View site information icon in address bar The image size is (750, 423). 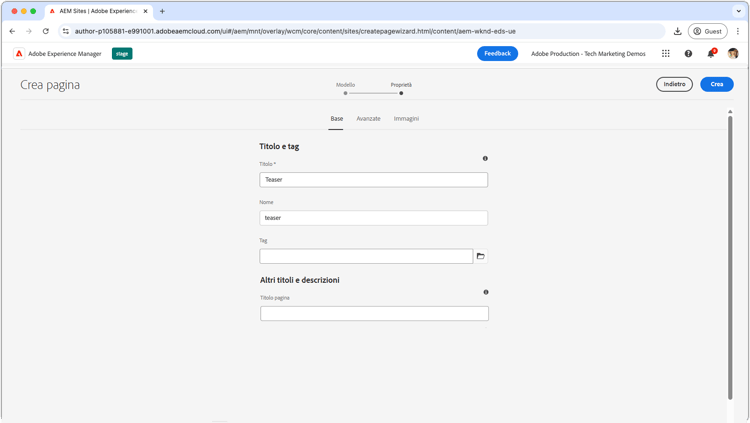click(66, 31)
